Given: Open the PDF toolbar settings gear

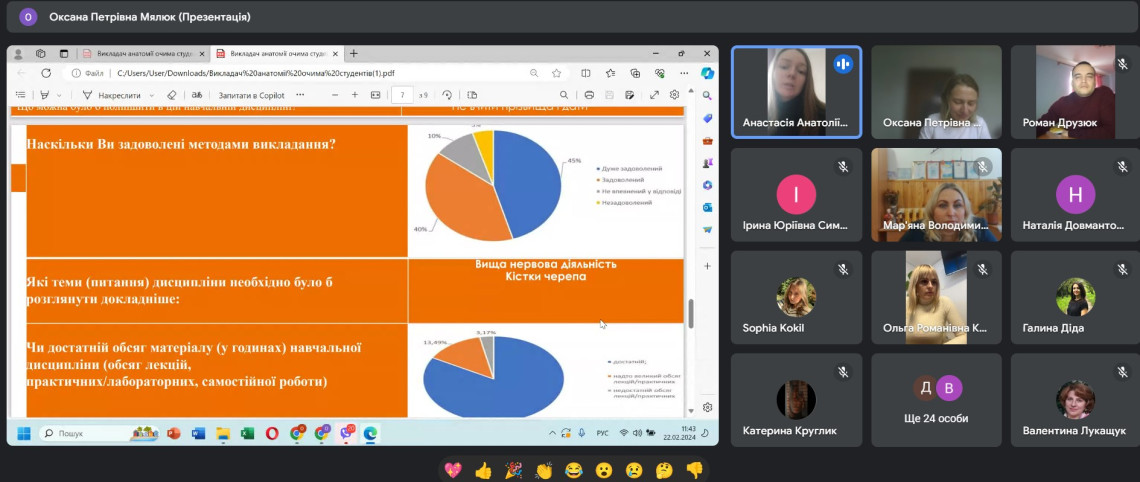Looking at the screenshot, I should pos(675,95).
